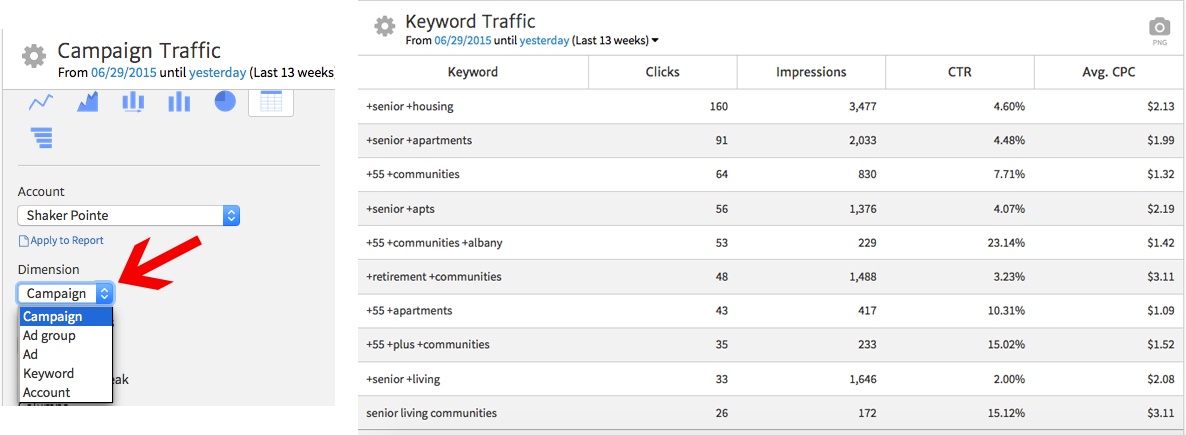
Task: Sort table by Clicks column header
Action: coord(662,72)
